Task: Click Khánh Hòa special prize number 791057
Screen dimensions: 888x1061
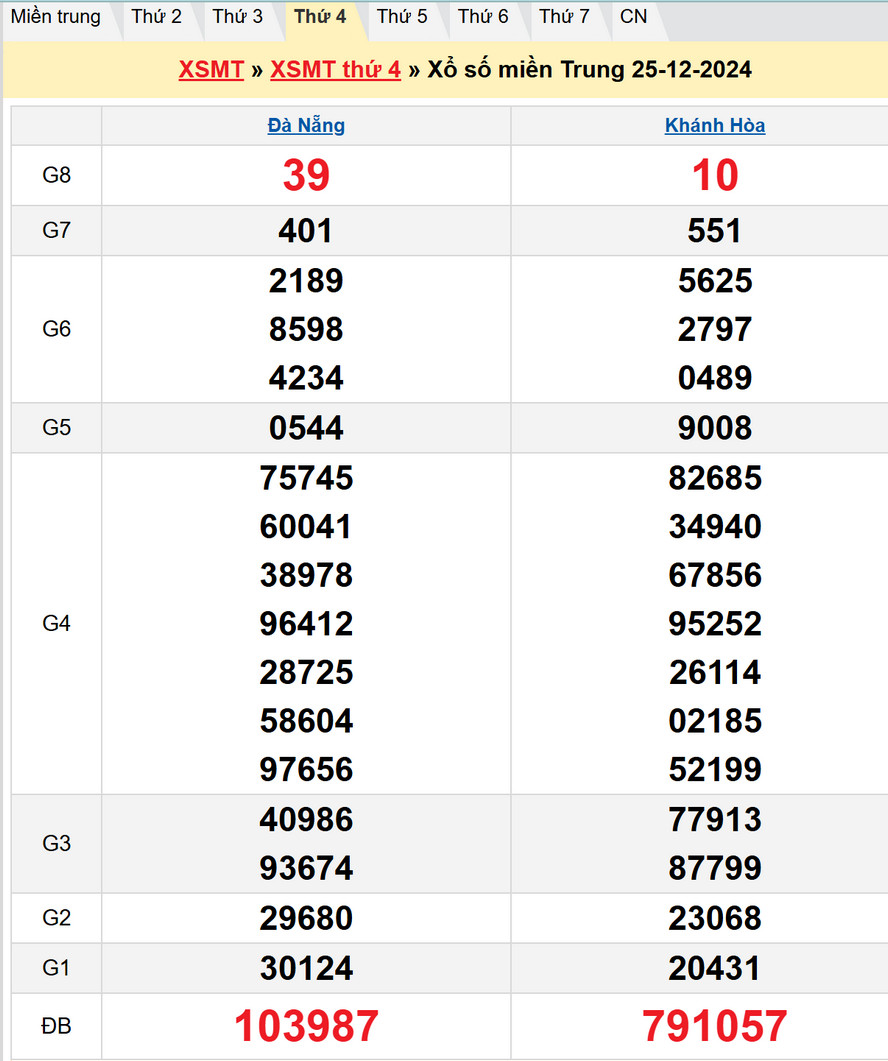Action: (715, 1026)
